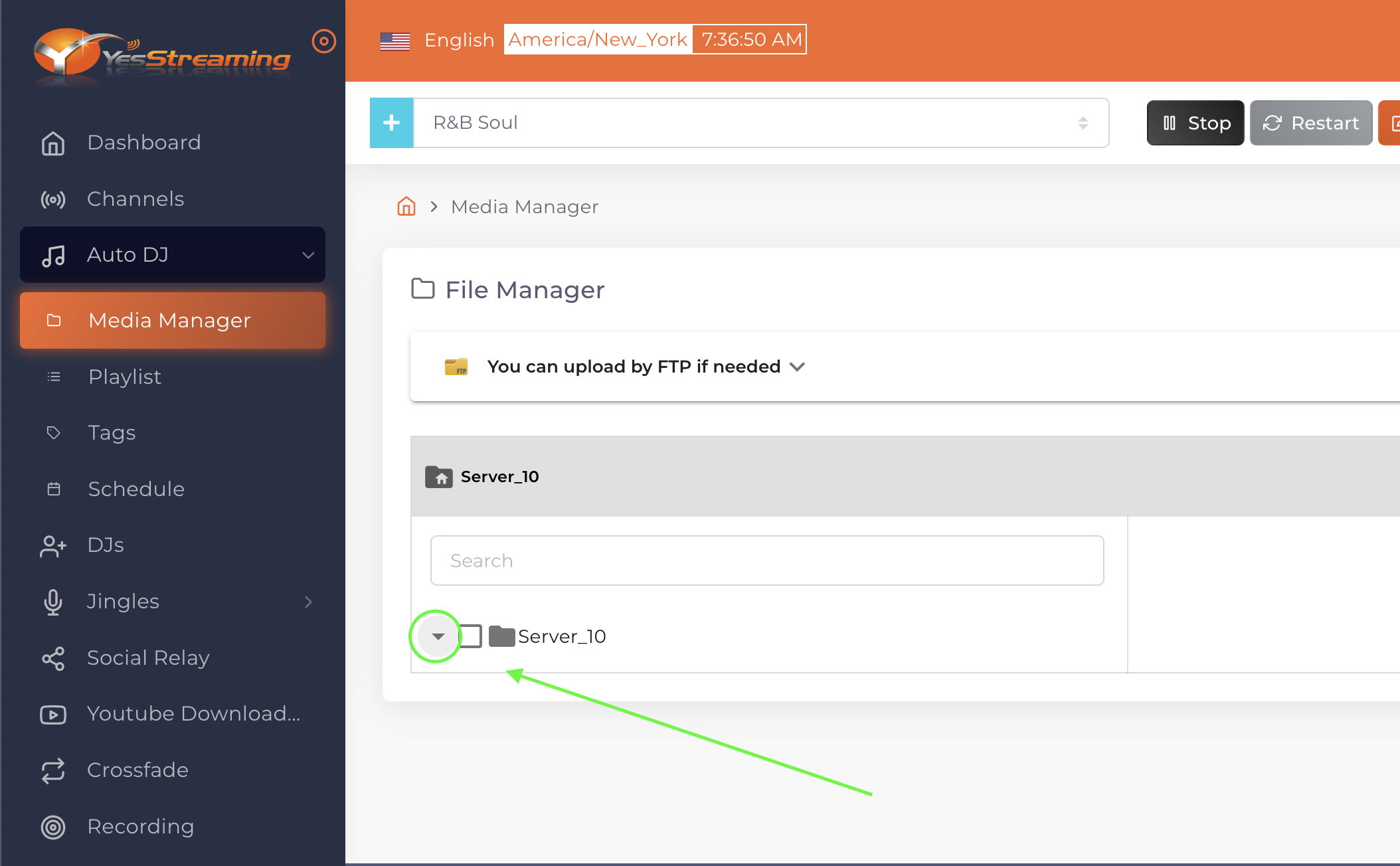Change the English language setting
Screen dimensions: 1400x866
[460, 40]
